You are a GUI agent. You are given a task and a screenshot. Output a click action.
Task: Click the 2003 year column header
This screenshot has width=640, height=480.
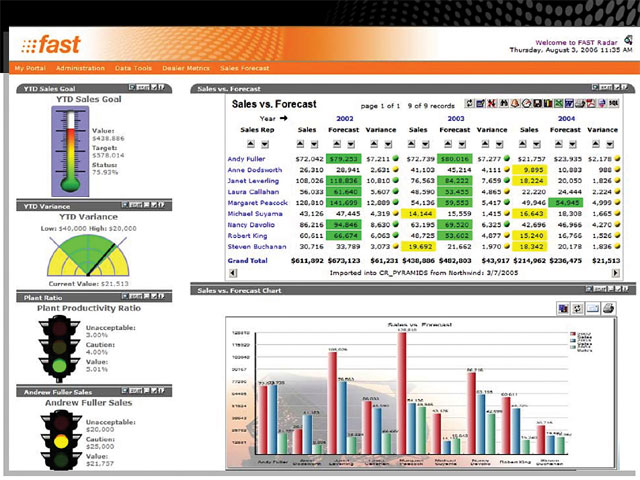click(x=456, y=118)
